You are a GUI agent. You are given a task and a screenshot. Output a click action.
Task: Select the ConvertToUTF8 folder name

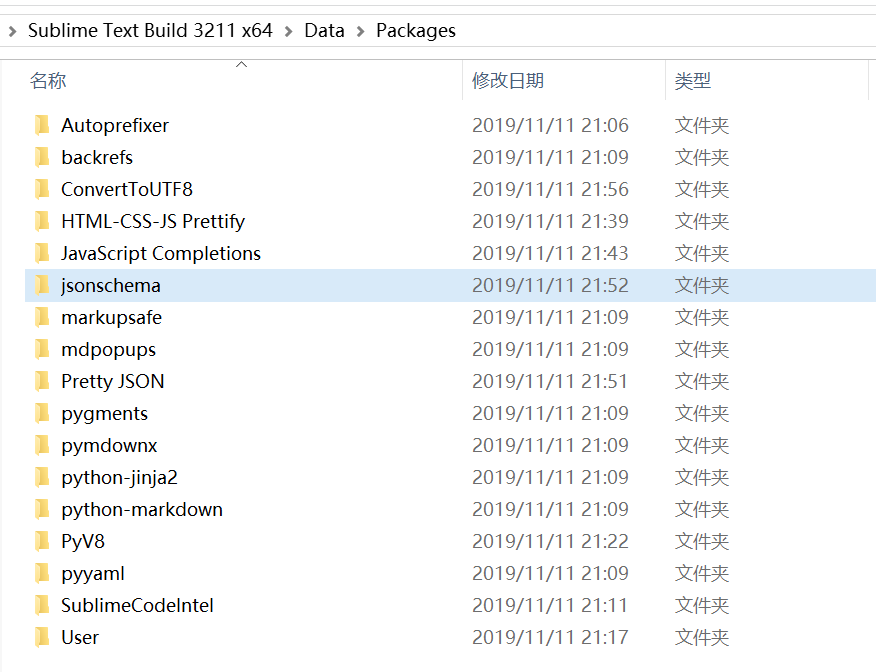(127, 189)
